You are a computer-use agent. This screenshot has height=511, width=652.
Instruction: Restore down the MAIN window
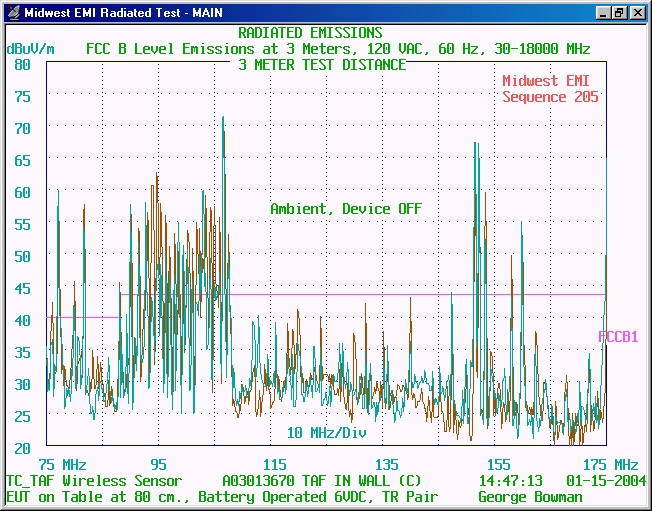620,13
